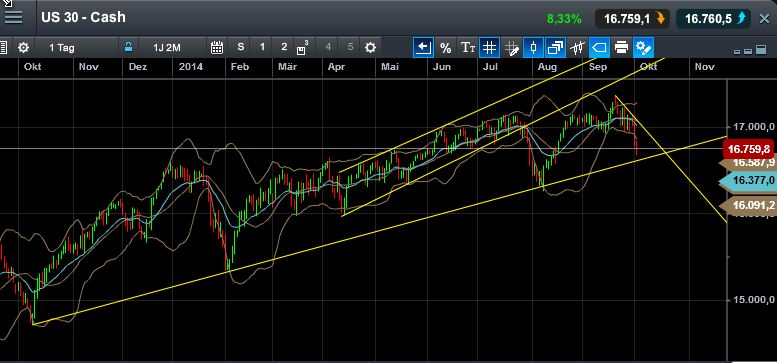
Task: Click the Aug time axis label
Action: pos(547,67)
